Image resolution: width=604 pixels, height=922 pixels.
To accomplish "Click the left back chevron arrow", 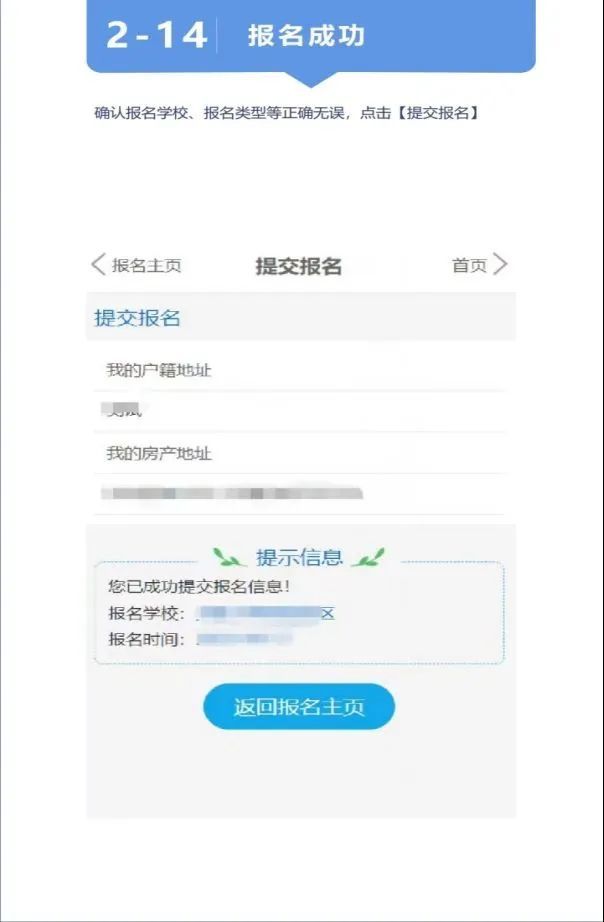I will coord(98,265).
